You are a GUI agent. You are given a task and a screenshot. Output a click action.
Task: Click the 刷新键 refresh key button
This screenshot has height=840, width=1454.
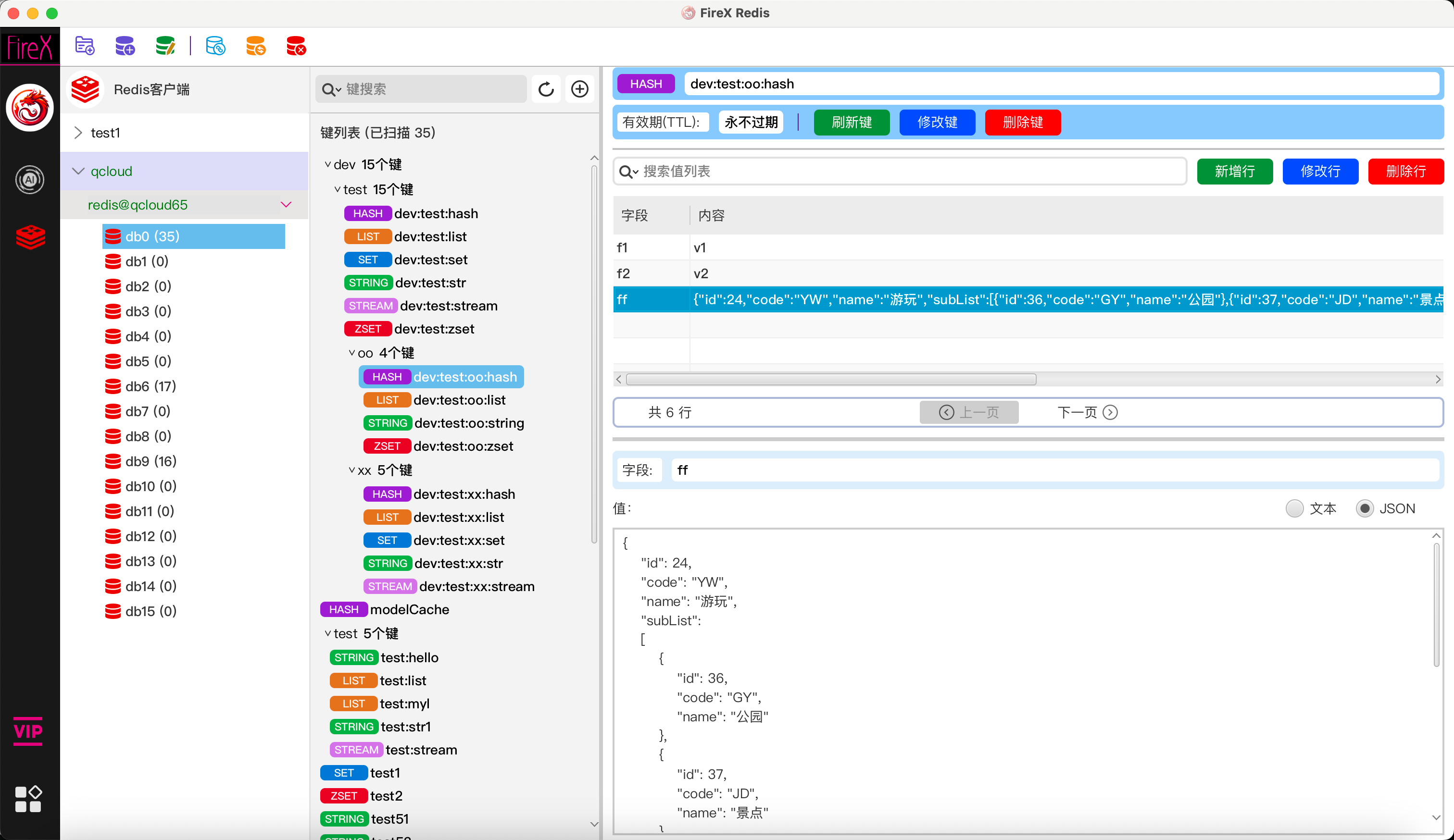pyautogui.click(x=851, y=122)
